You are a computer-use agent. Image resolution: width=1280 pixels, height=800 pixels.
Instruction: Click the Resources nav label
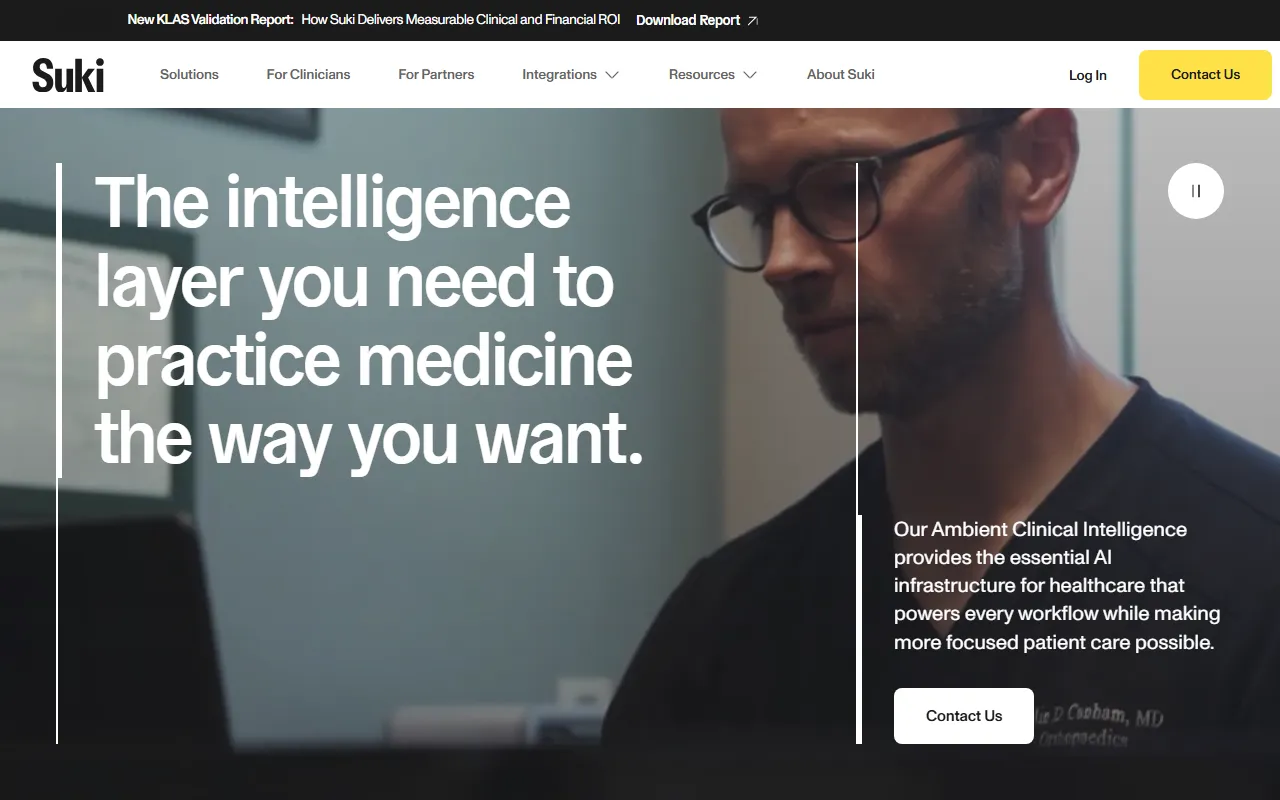pos(701,74)
